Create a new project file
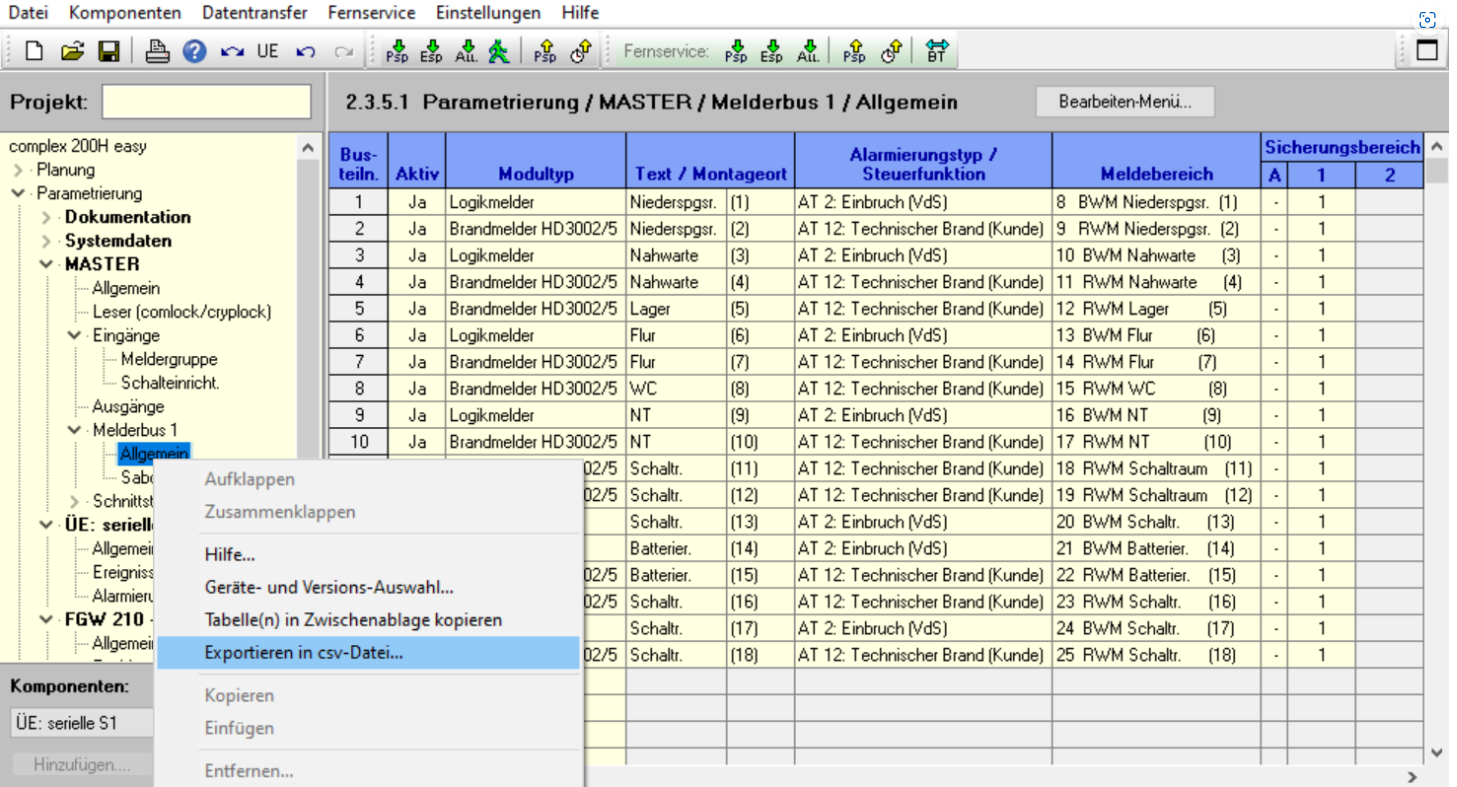This screenshot has width=1457, height=787. click(x=34, y=51)
